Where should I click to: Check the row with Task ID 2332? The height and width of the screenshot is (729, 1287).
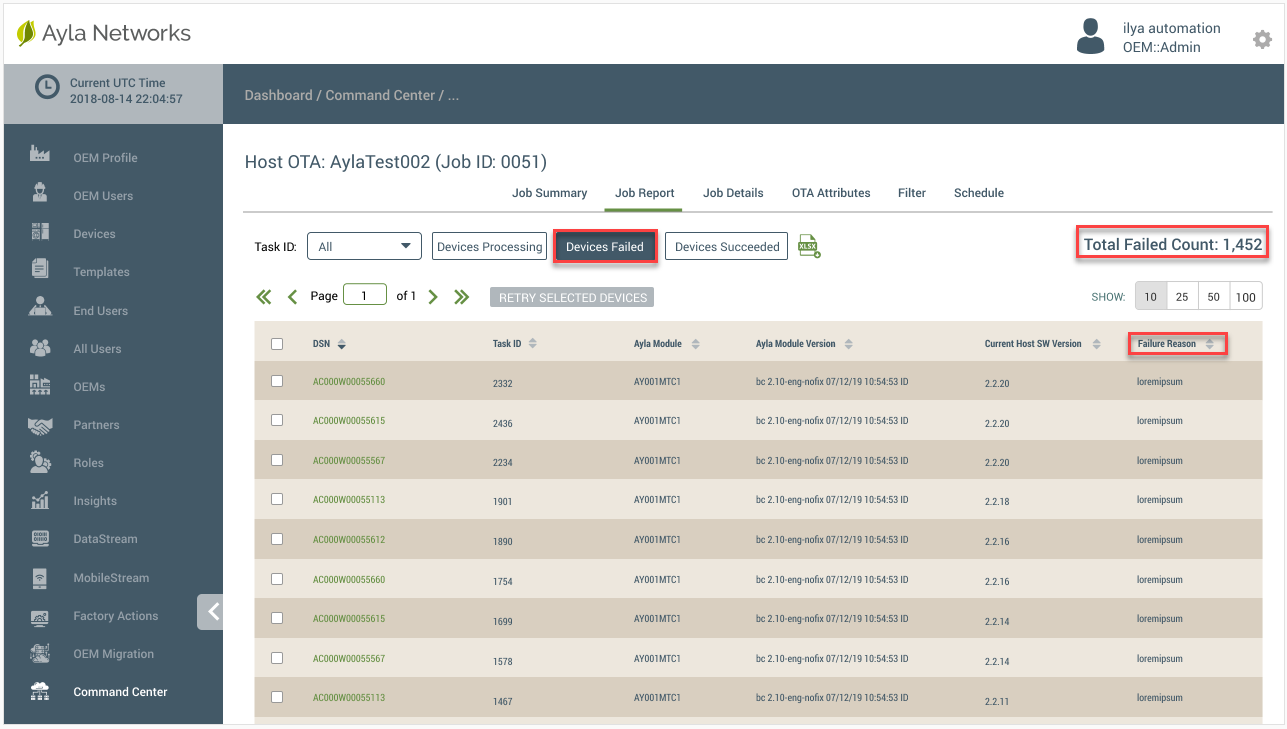(x=277, y=381)
